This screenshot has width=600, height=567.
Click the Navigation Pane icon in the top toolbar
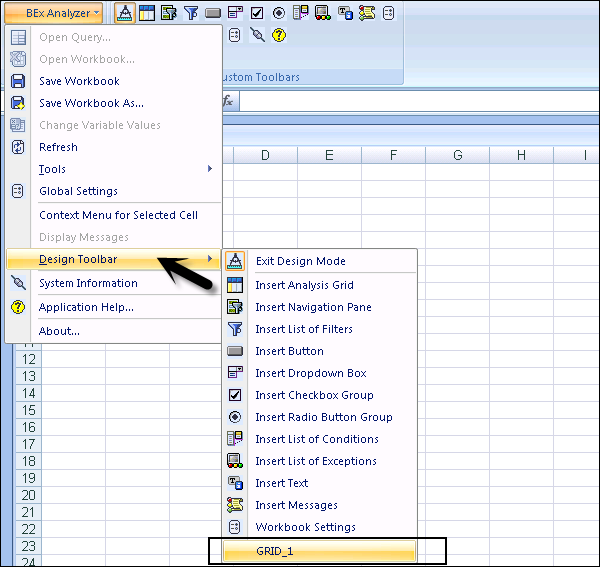pyautogui.click(x=169, y=13)
